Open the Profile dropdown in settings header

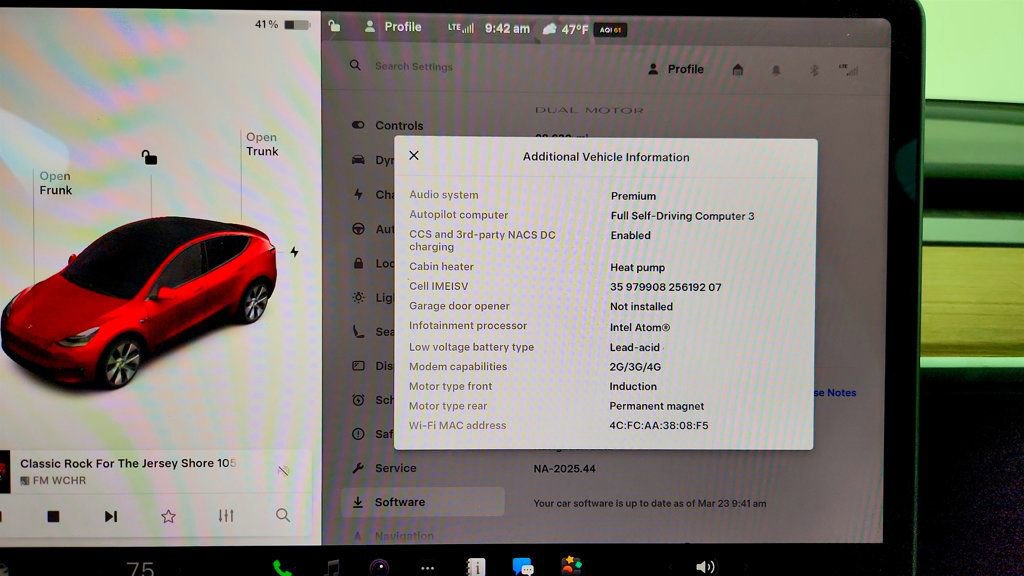676,69
